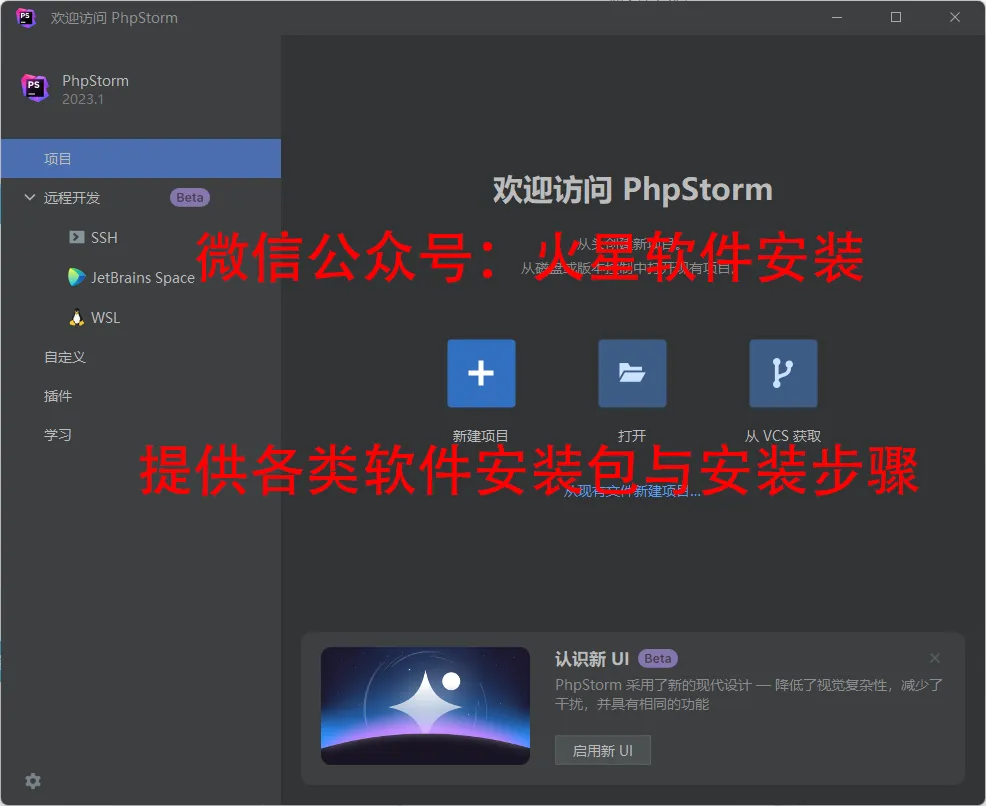This screenshot has height=806, width=986.
Task: Maximize the PhpStorm welcome window
Action: click(x=896, y=17)
